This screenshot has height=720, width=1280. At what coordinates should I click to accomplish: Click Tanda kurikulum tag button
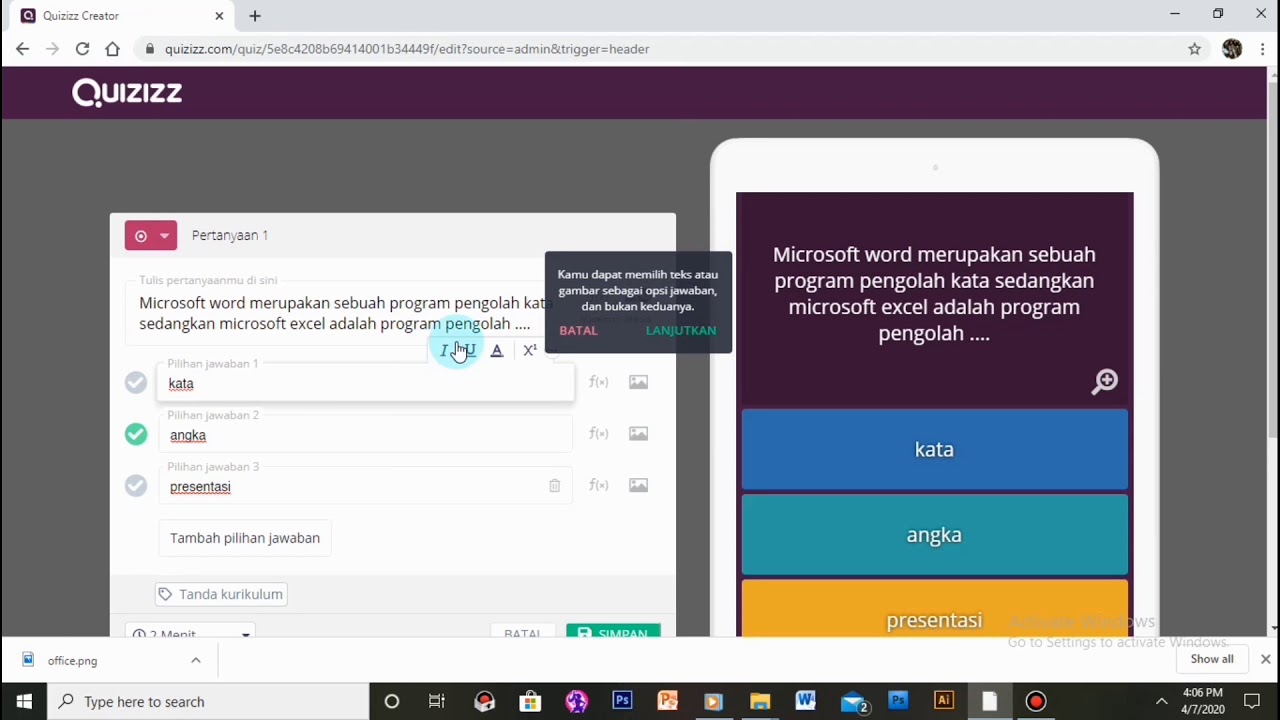click(221, 594)
